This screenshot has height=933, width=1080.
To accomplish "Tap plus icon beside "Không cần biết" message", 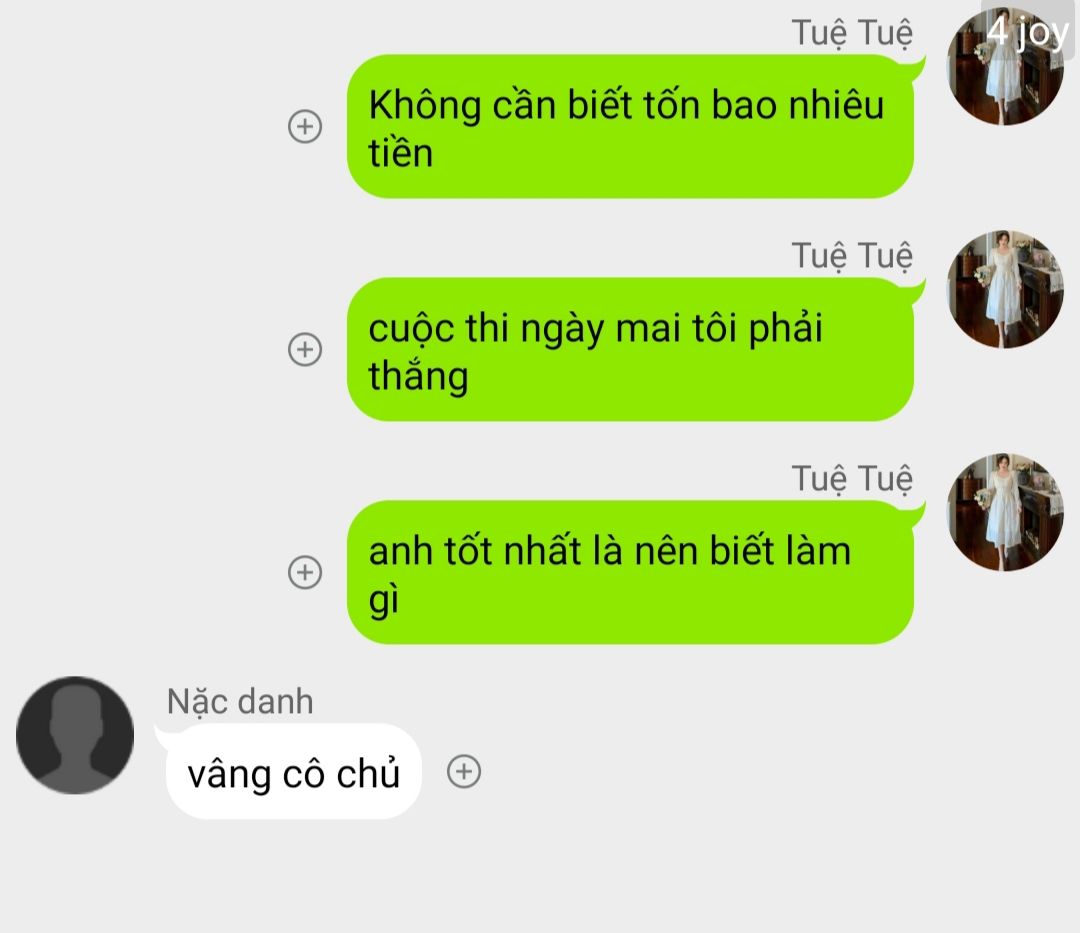I will pos(304,126).
